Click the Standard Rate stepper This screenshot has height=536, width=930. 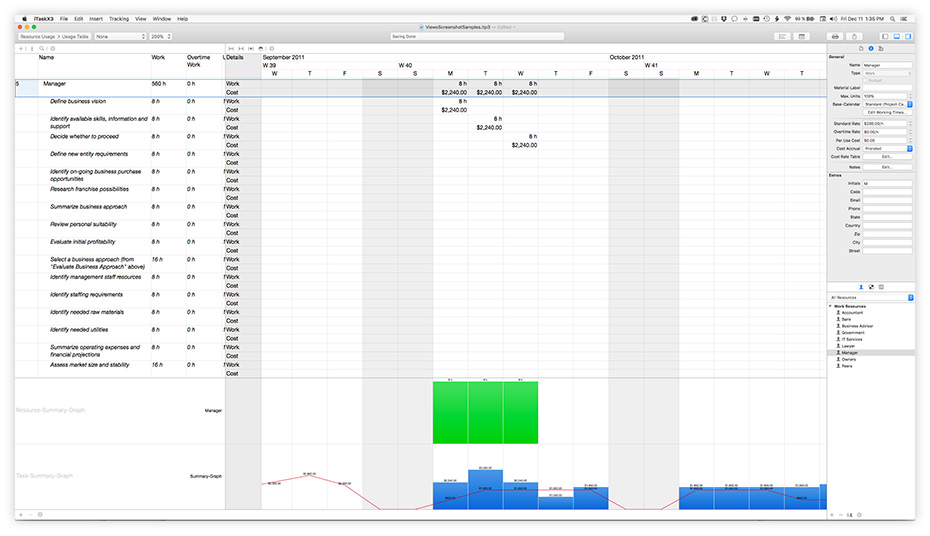click(910, 124)
